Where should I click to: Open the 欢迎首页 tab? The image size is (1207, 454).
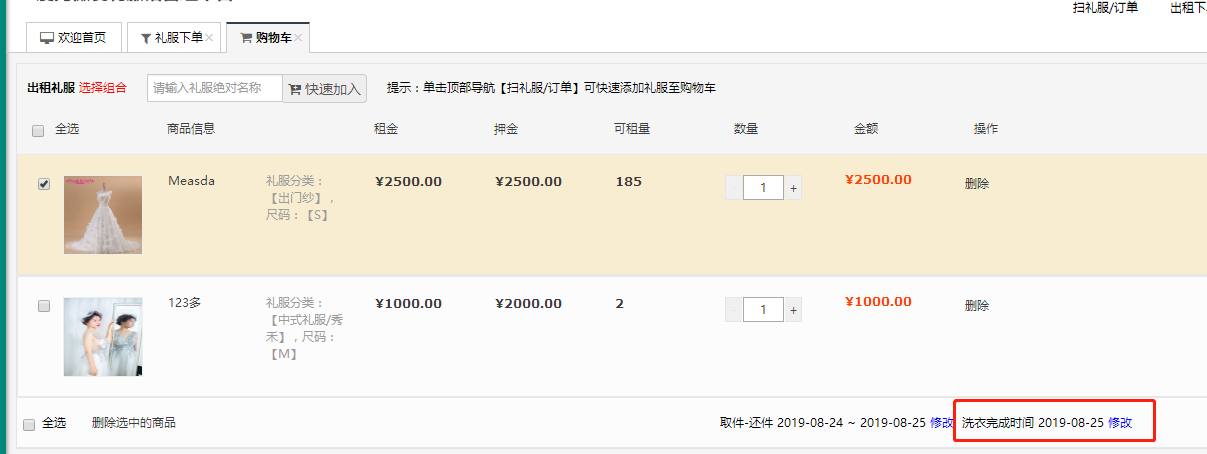point(74,38)
